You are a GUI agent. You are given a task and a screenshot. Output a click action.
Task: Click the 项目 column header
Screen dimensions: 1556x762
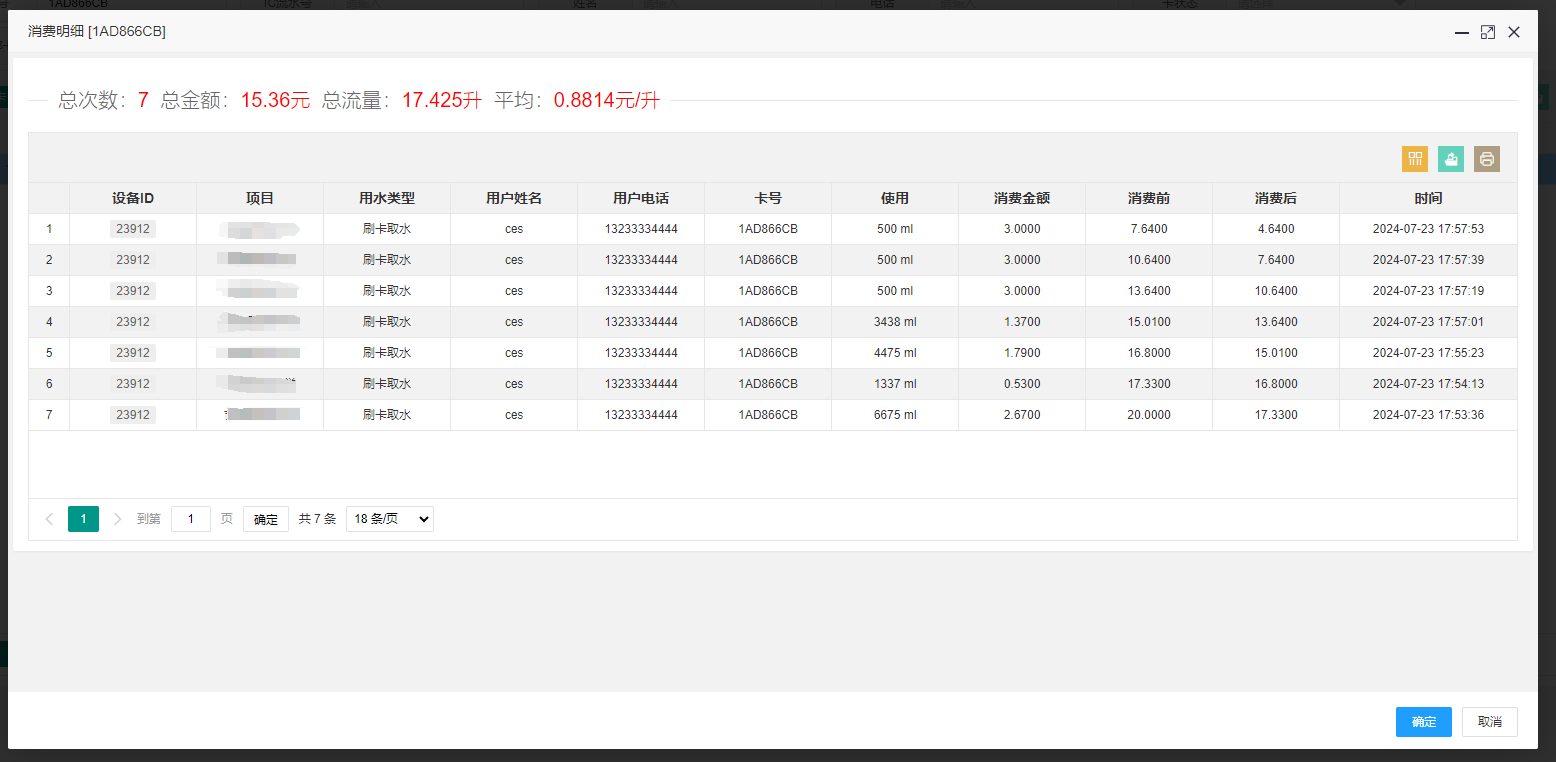tap(260, 198)
